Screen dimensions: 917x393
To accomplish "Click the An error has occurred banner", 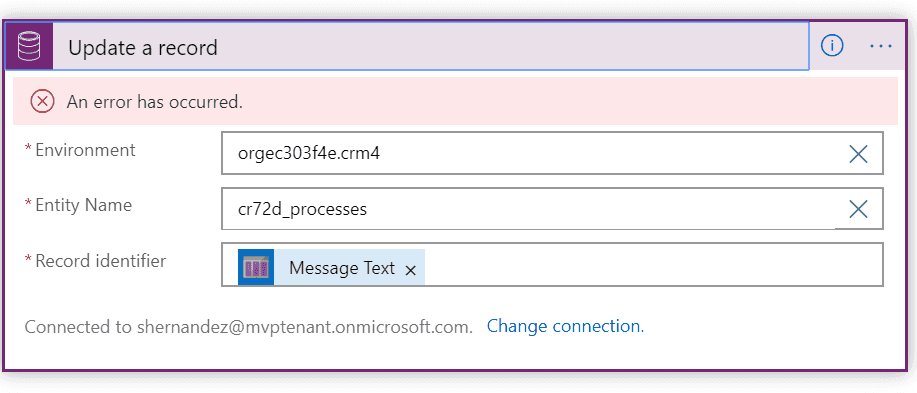I will point(455,101).
